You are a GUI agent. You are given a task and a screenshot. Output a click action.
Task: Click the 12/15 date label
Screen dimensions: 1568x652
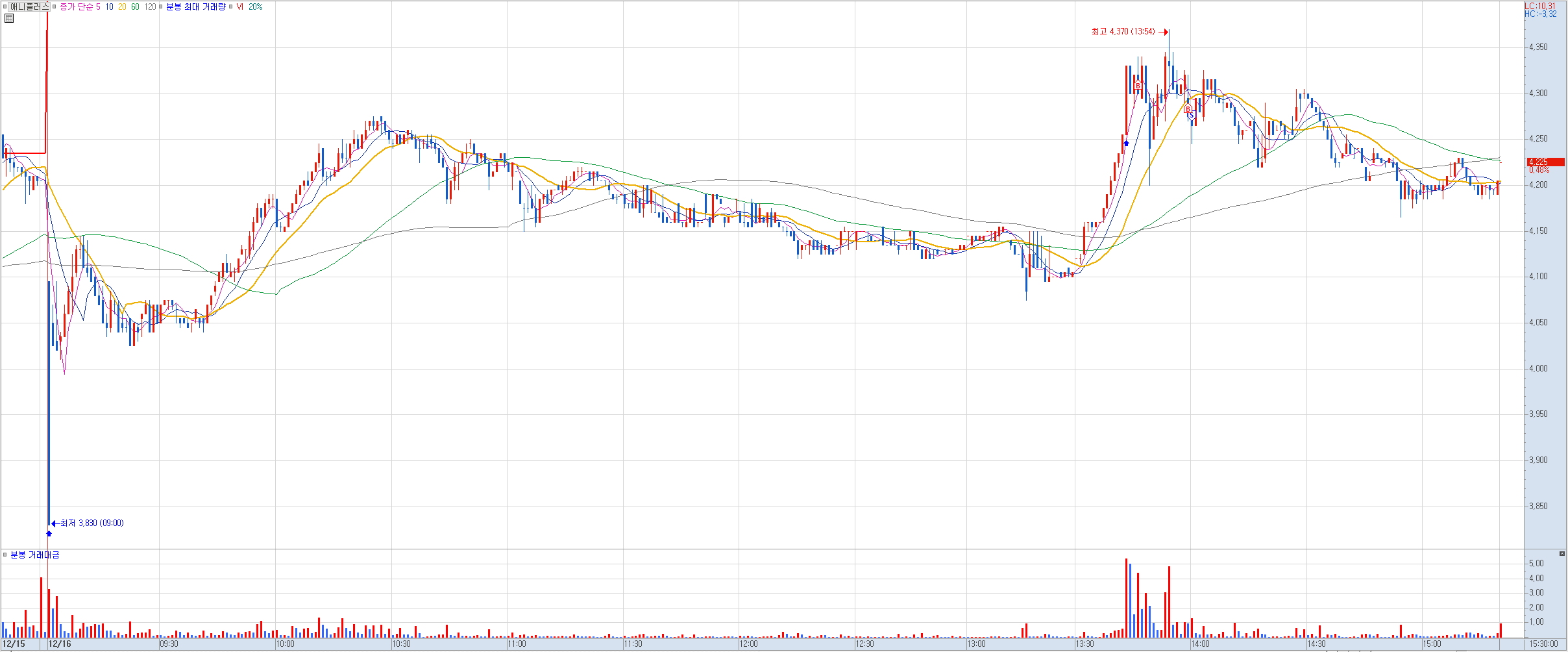(14, 644)
